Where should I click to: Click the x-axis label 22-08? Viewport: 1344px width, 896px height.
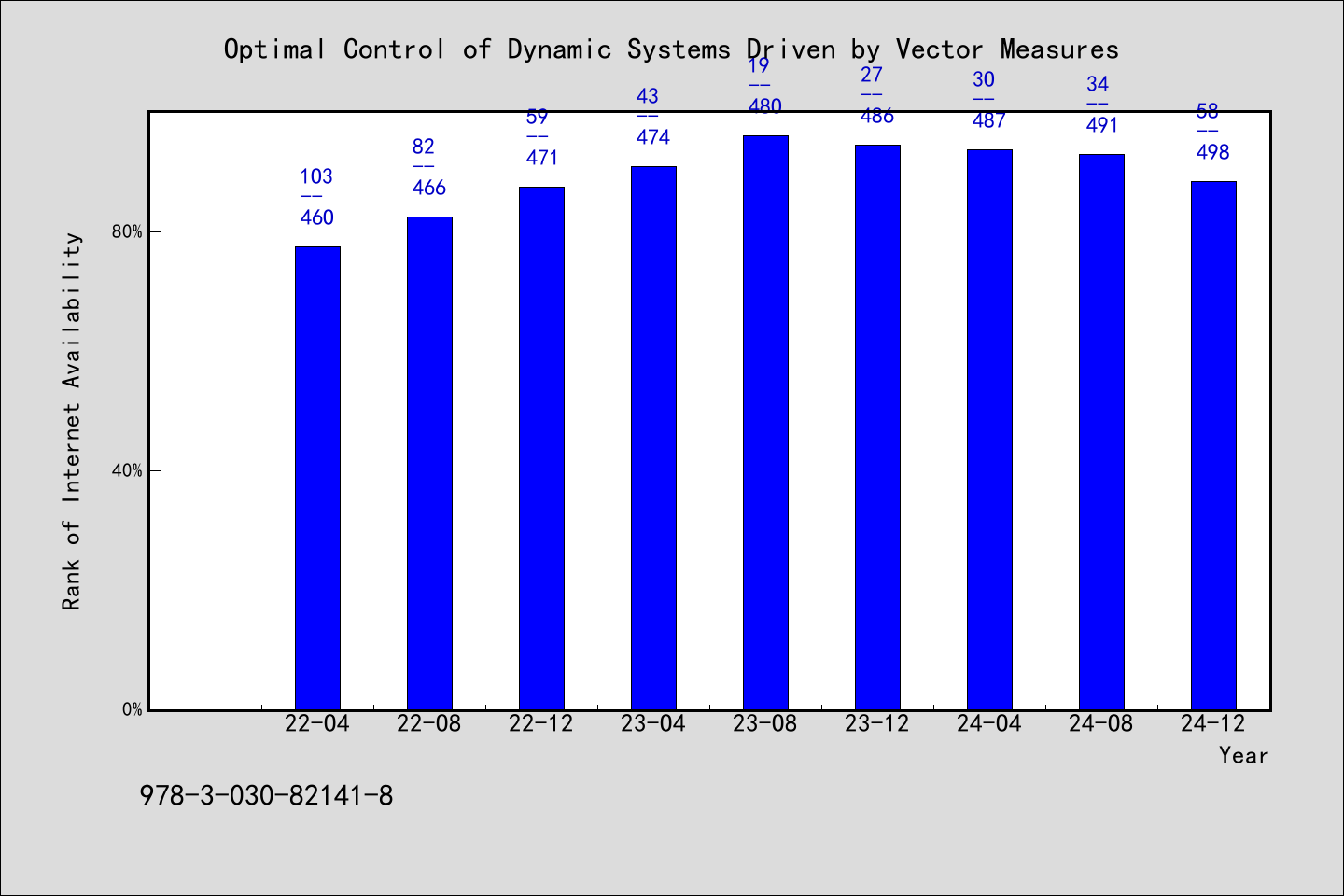point(429,723)
